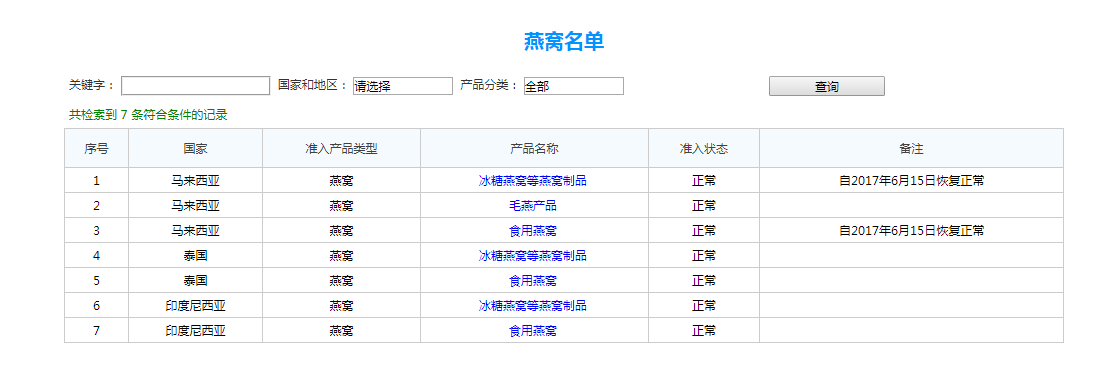
Task: Open the 毛燕产品 link in row 2
Action: [x=532, y=206]
